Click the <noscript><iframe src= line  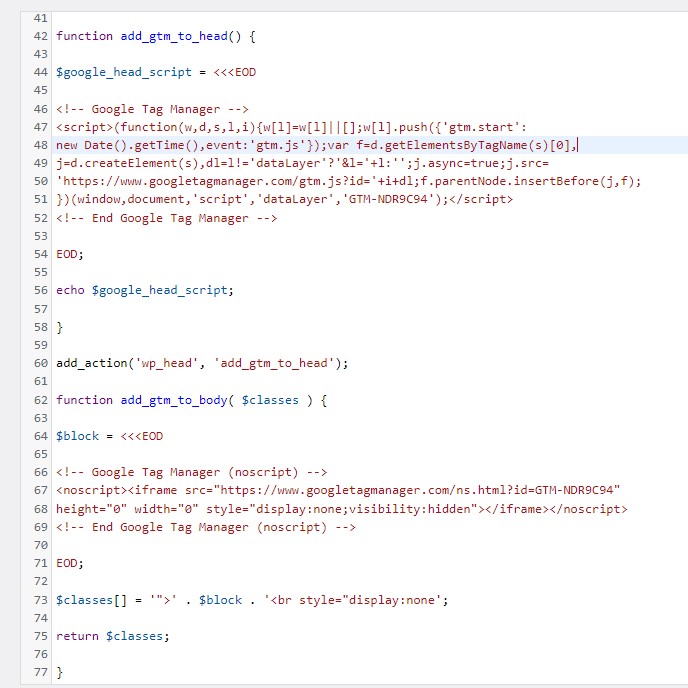338,490
